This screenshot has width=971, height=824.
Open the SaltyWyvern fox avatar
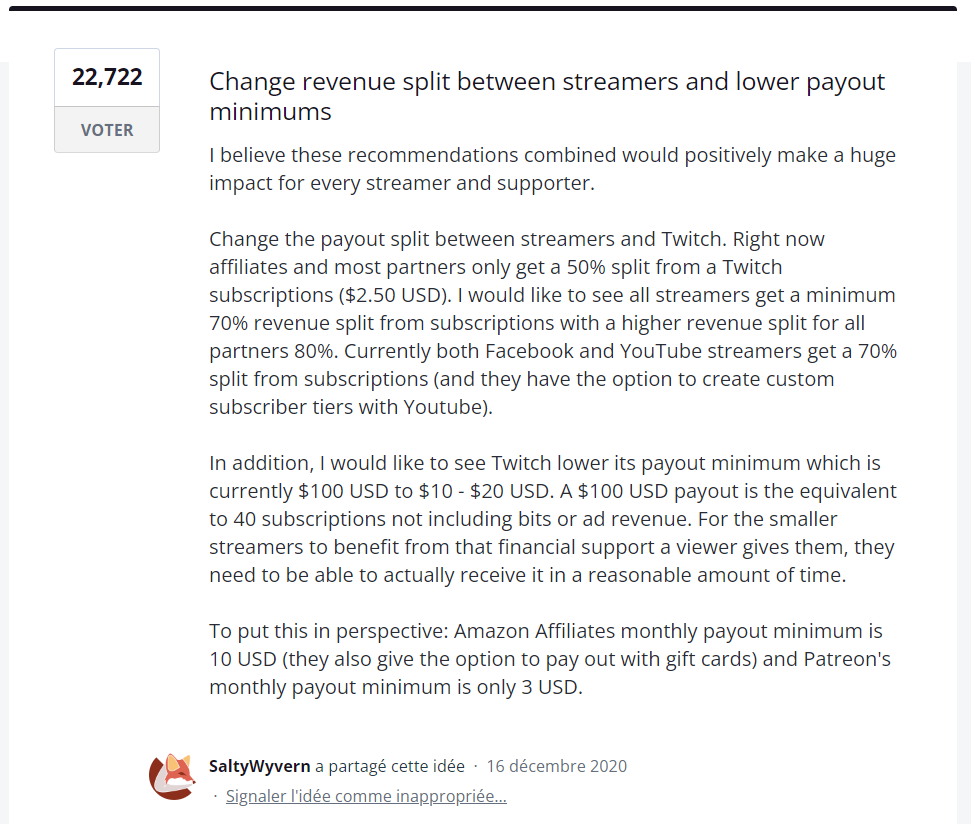click(x=172, y=776)
